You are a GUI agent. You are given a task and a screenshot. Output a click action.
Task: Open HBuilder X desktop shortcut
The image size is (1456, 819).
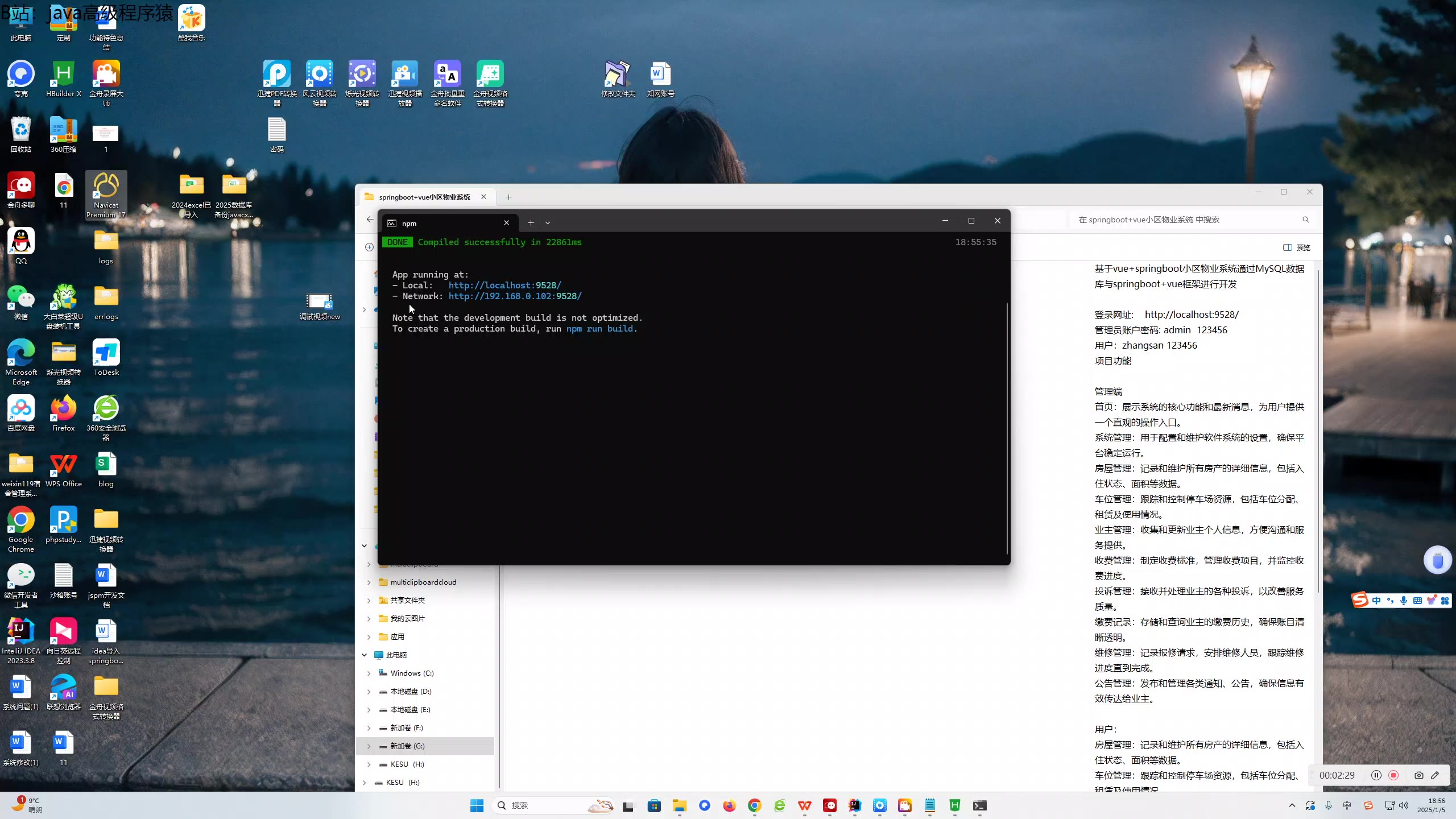63,79
